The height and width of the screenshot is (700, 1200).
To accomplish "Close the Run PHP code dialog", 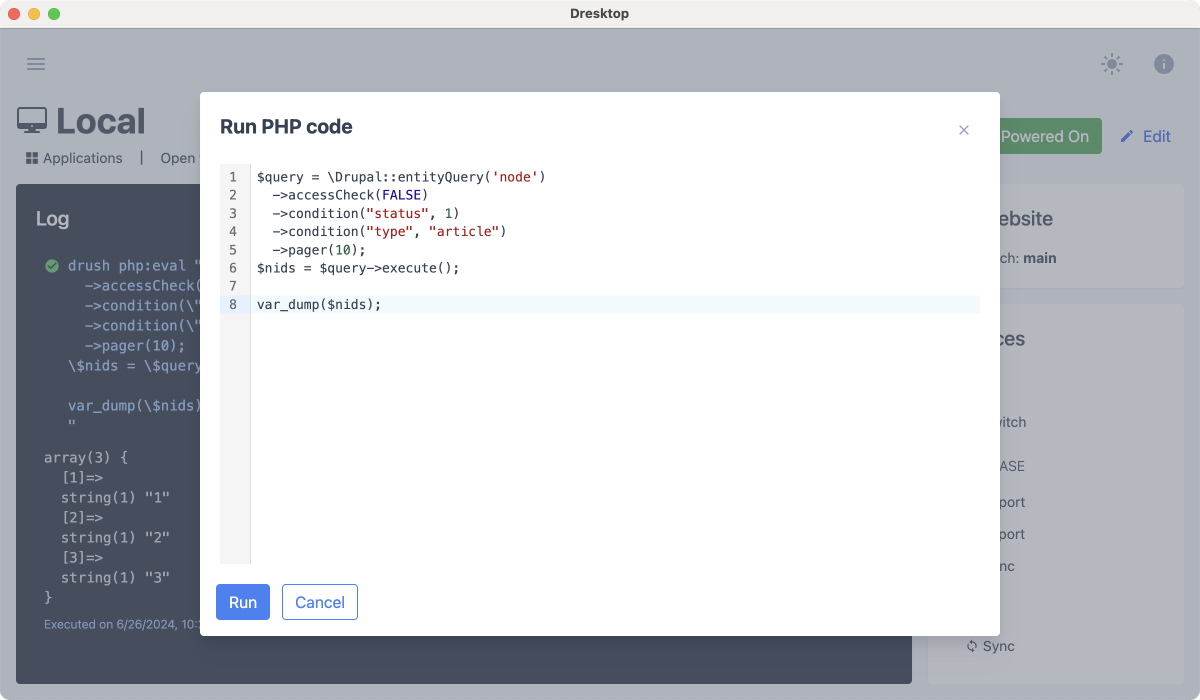I will (x=963, y=130).
